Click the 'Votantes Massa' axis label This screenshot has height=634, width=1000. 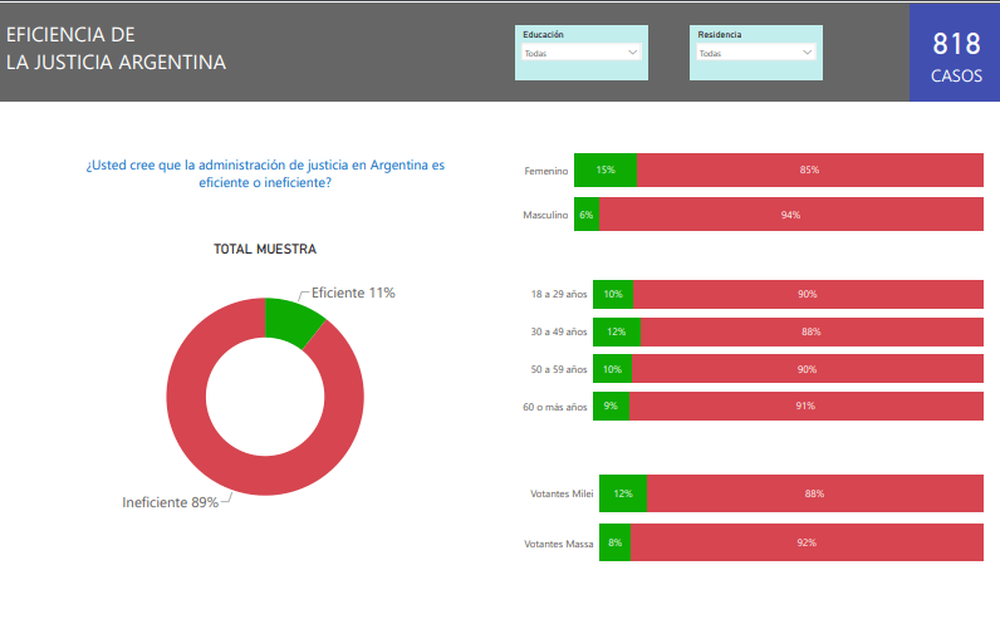pyautogui.click(x=559, y=544)
